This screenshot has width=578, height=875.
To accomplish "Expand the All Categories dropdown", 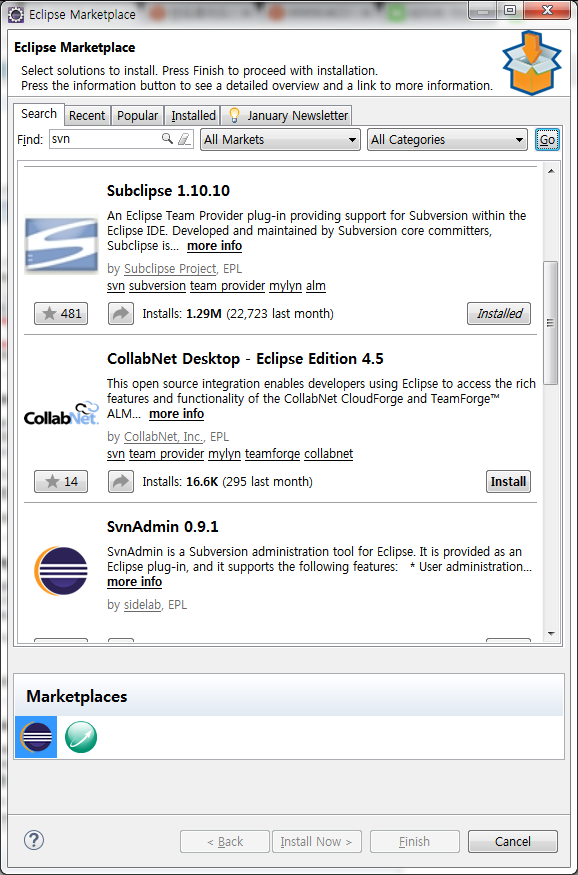I will pos(447,140).
